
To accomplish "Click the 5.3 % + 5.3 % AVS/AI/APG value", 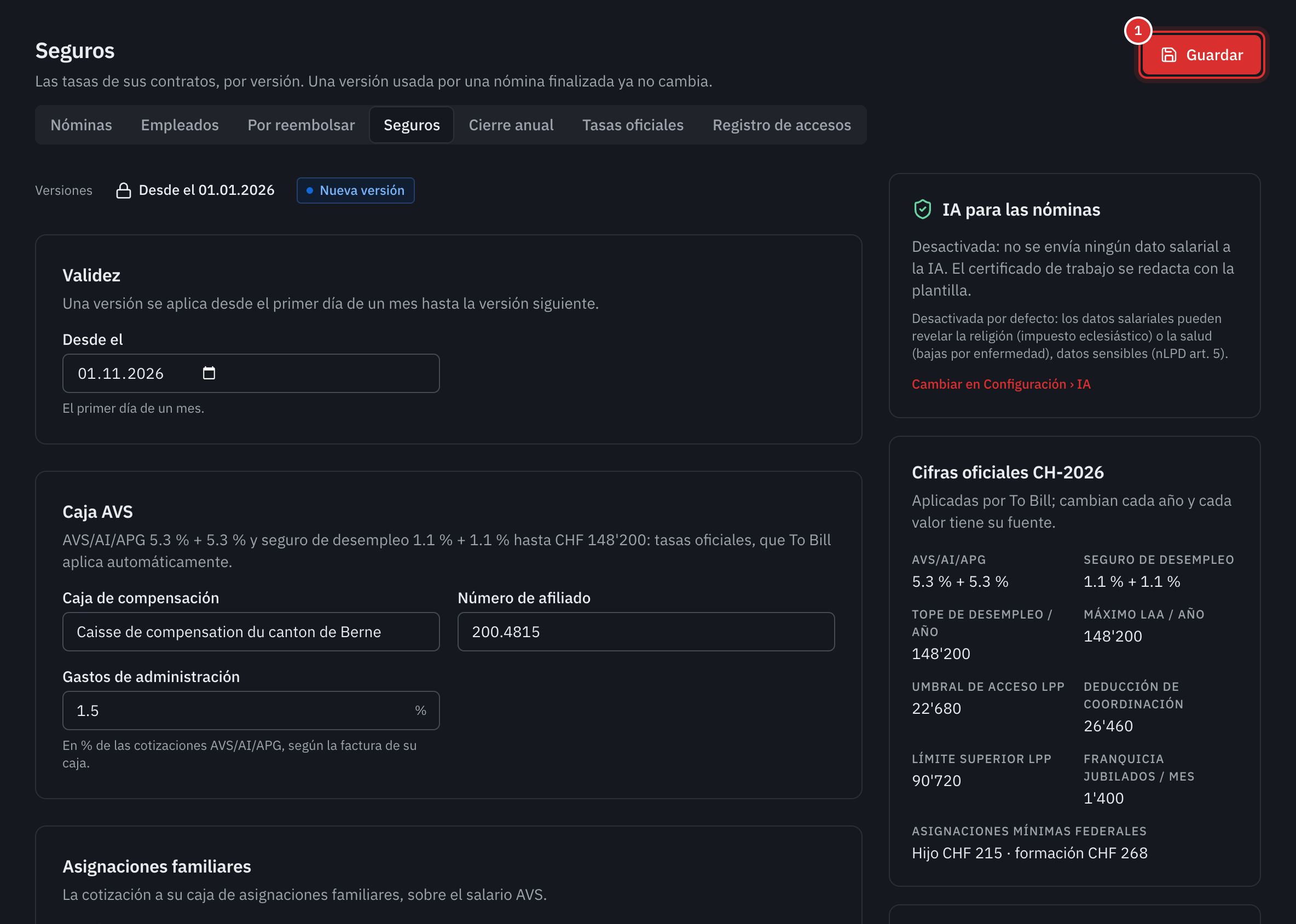I will (960, 581).
